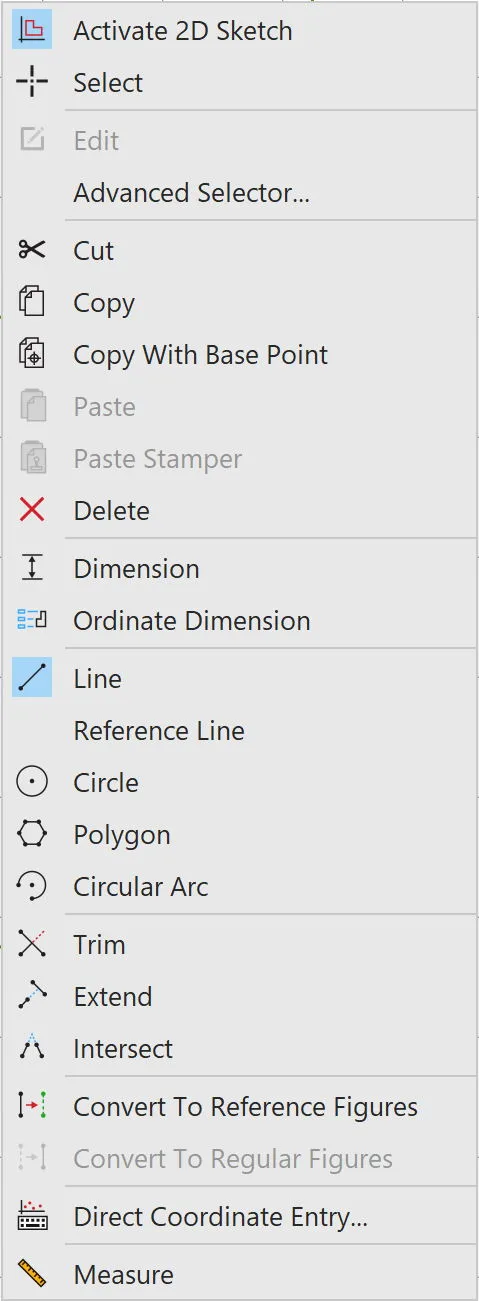Click the ruler Measure icon

tap(32, 1274)
